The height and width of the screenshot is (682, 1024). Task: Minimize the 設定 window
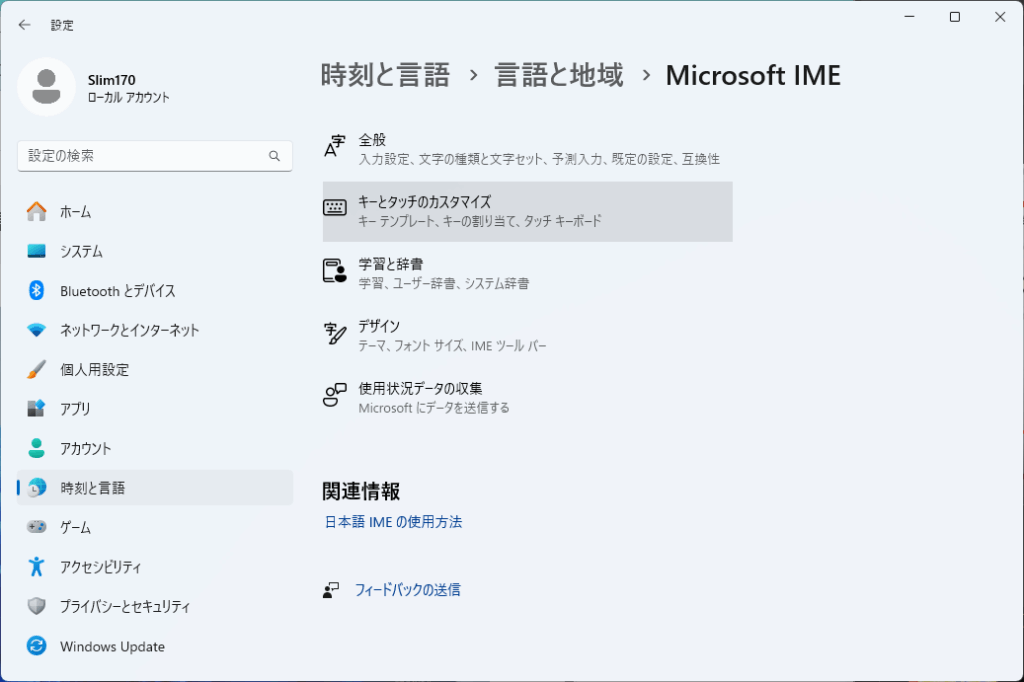tap(909, 17)
